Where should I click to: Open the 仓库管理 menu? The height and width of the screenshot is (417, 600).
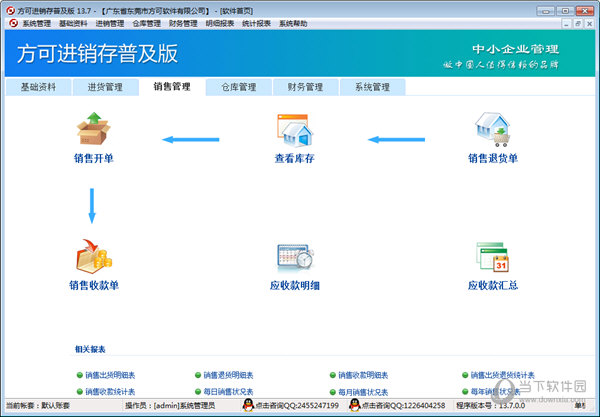tap(147, 24)
